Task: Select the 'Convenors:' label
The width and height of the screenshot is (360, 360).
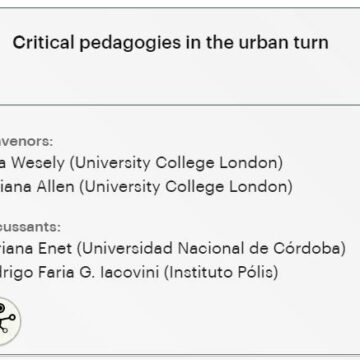Action: click(x=26, y=142)
